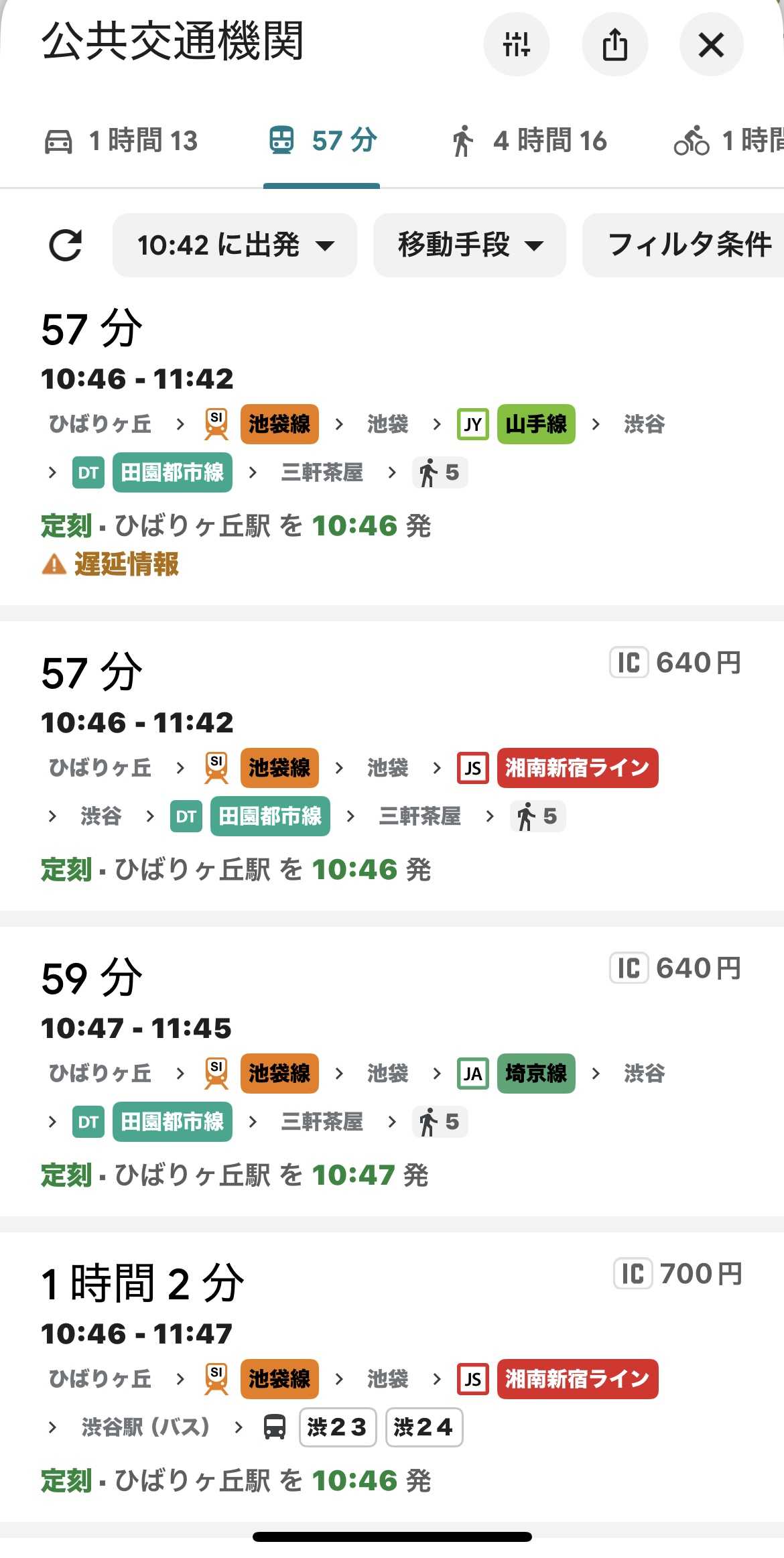Tap the share icon
784x1558 pixels.
[x=614, y=44]
